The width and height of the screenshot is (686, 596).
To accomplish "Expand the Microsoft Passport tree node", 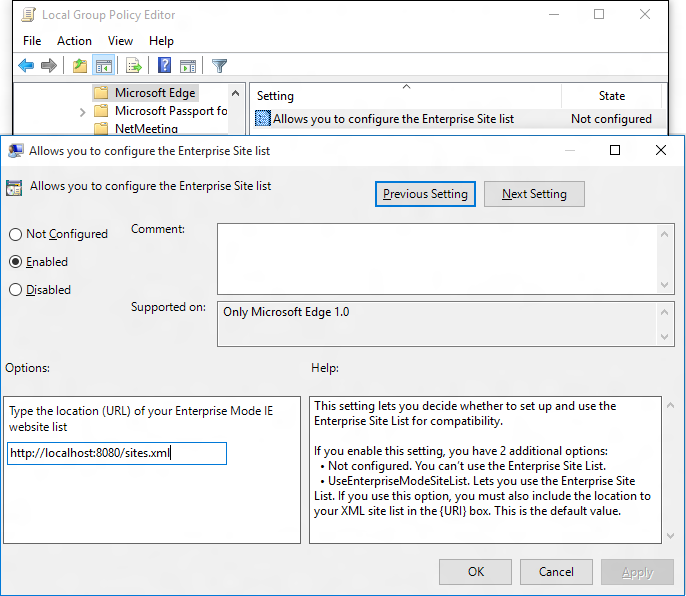I will [x=82, y=112].
